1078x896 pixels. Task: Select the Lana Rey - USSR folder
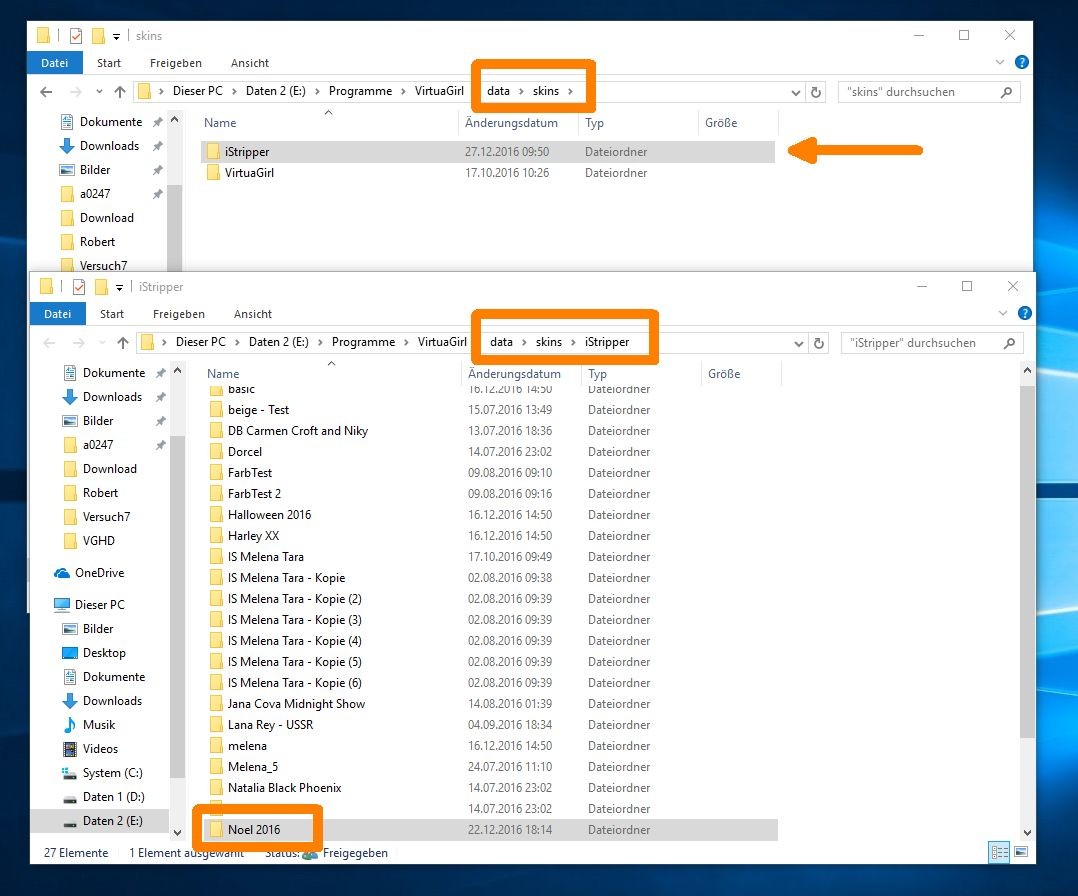(x=491, y=725)
